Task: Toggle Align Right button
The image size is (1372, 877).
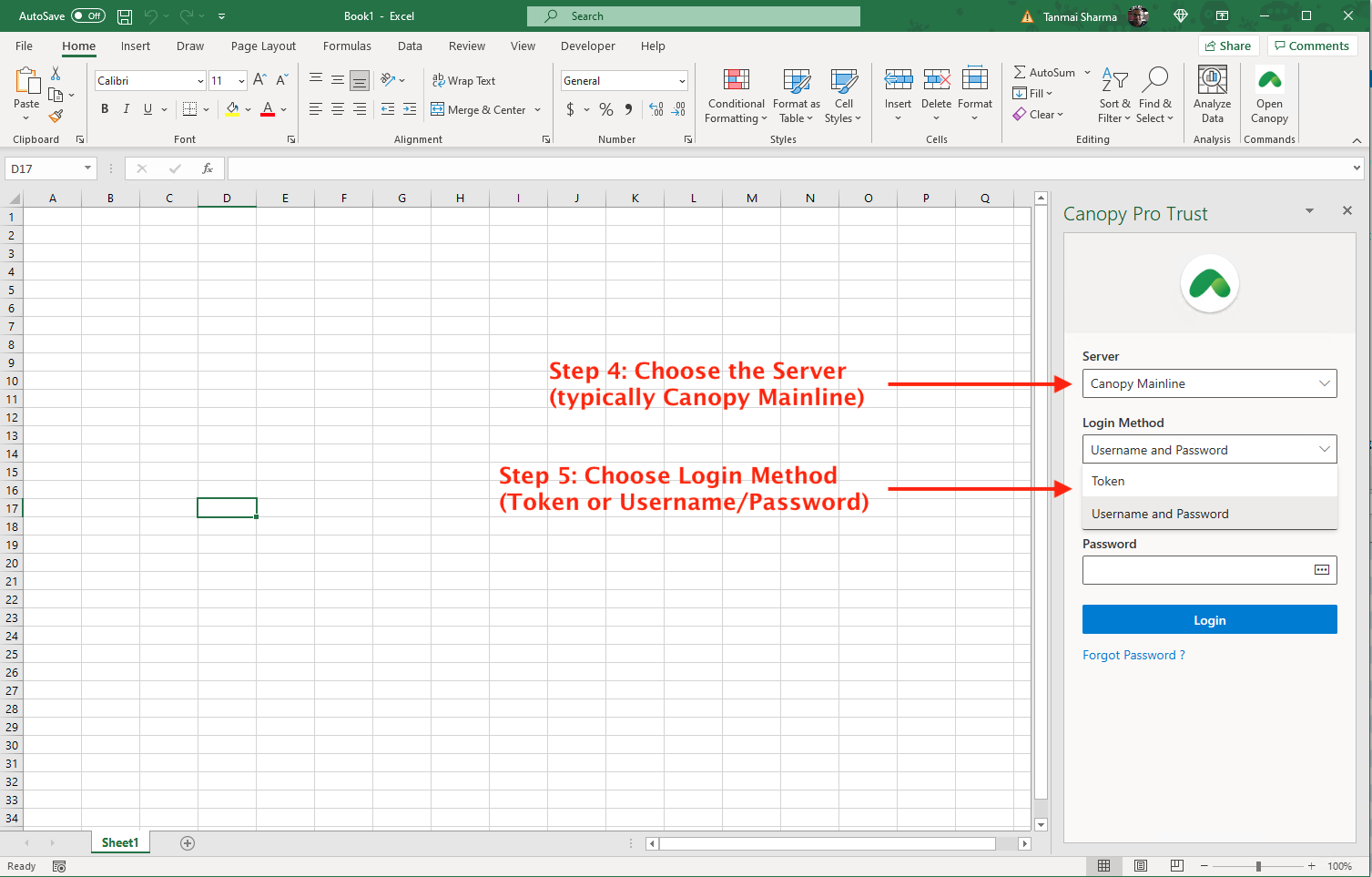Action: click(360, 109)
